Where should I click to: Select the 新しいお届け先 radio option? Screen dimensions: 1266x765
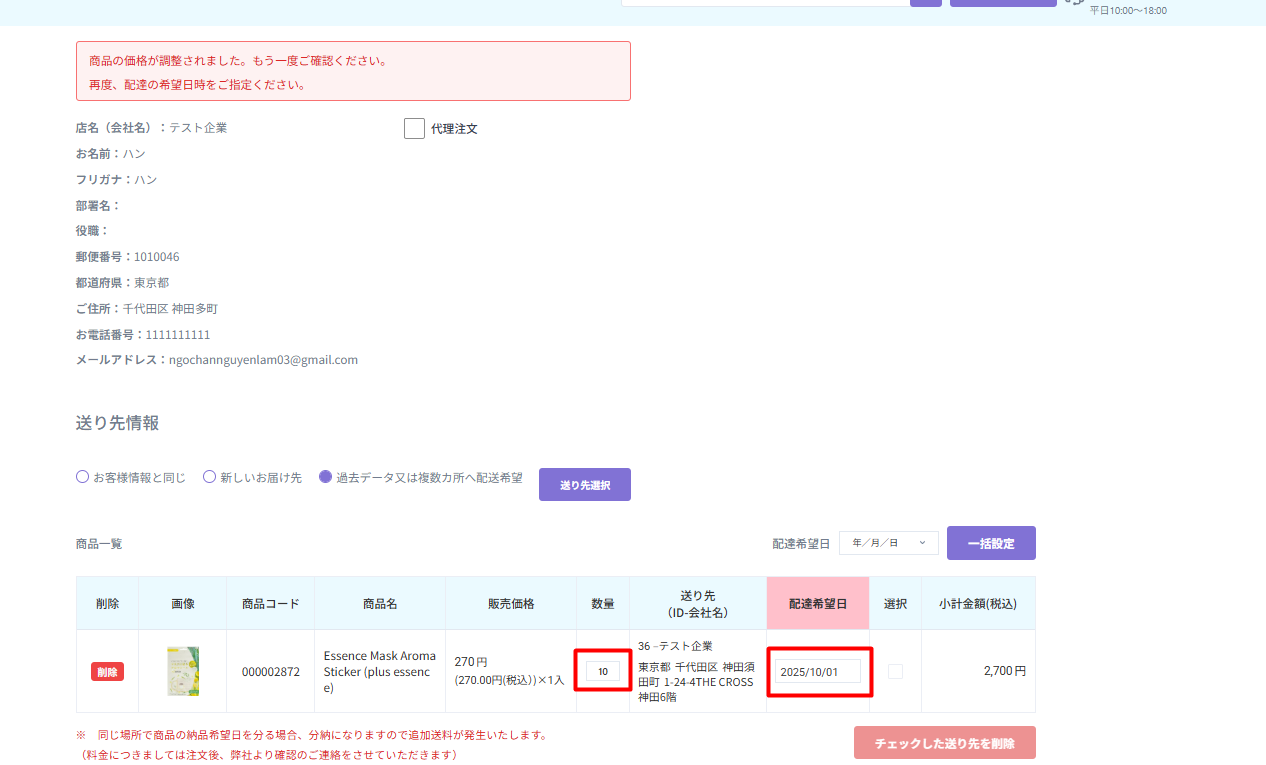coord(210,477)
